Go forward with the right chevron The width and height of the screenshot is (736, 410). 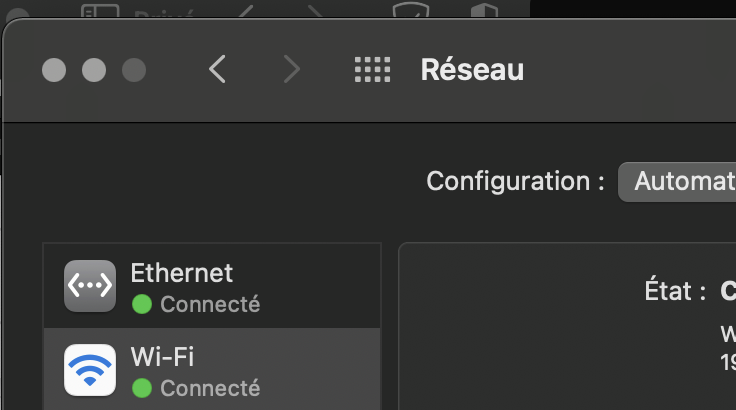(x=291, y=69)
